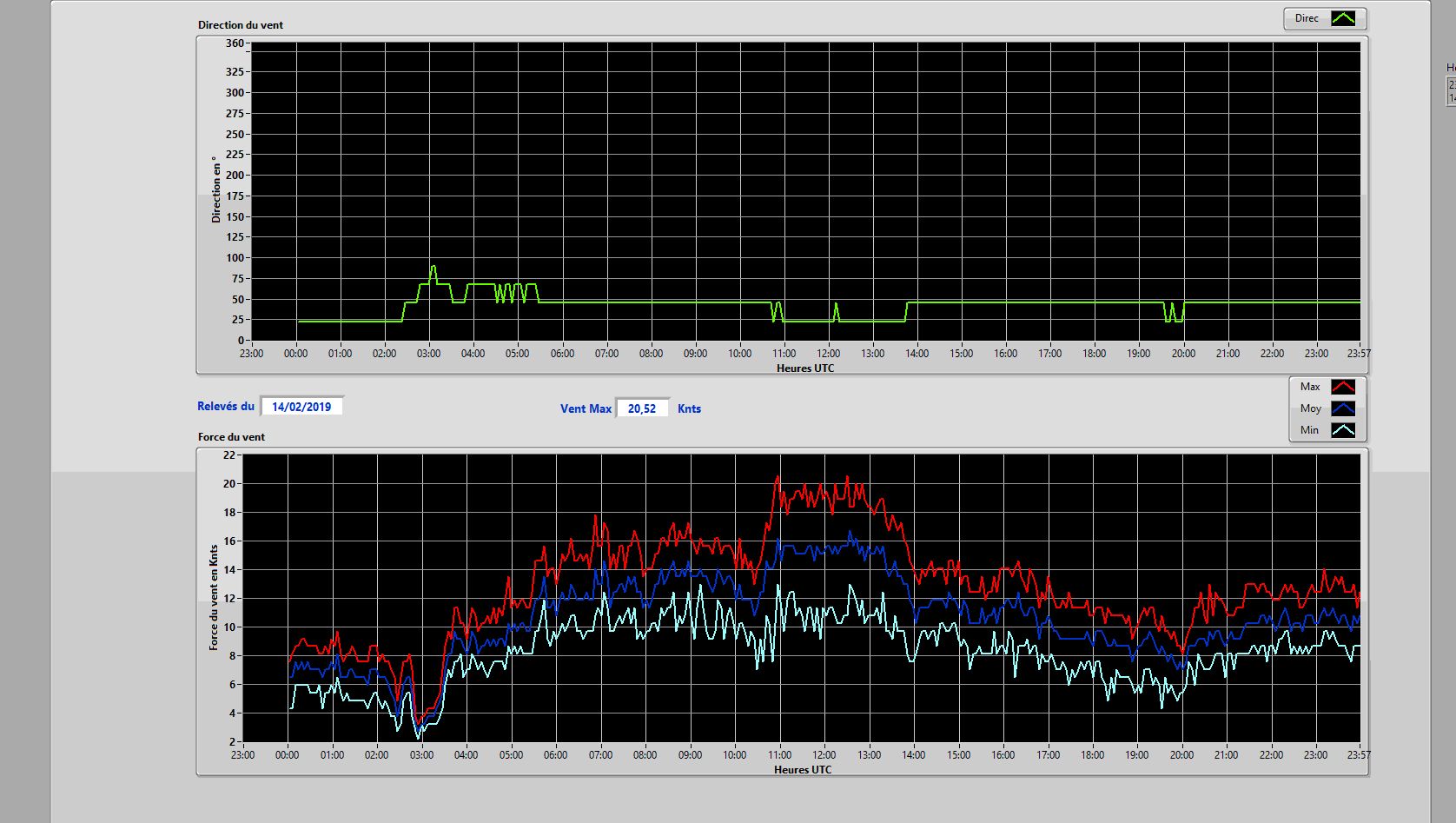This screenshot has width=1456, height=823.
Task: Click 'Heures UTC' under the wind force chart
Action: (803, 769)
